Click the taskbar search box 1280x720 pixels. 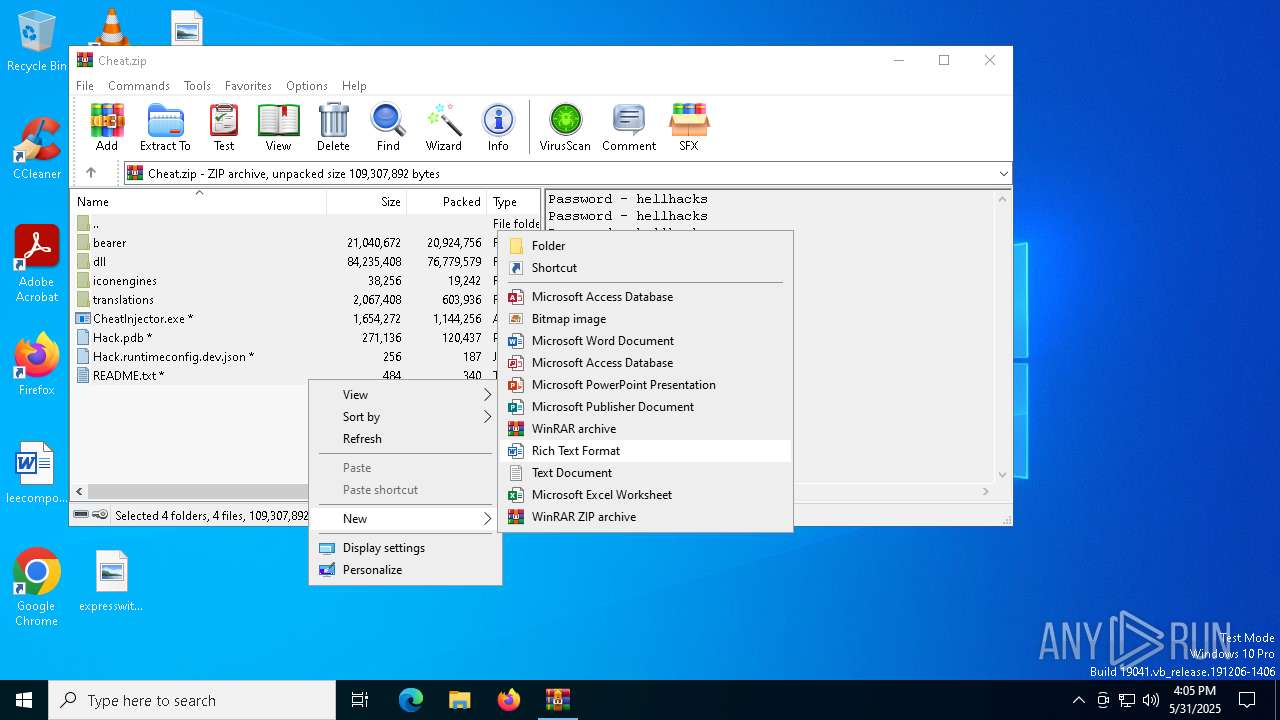click(192, 700)
